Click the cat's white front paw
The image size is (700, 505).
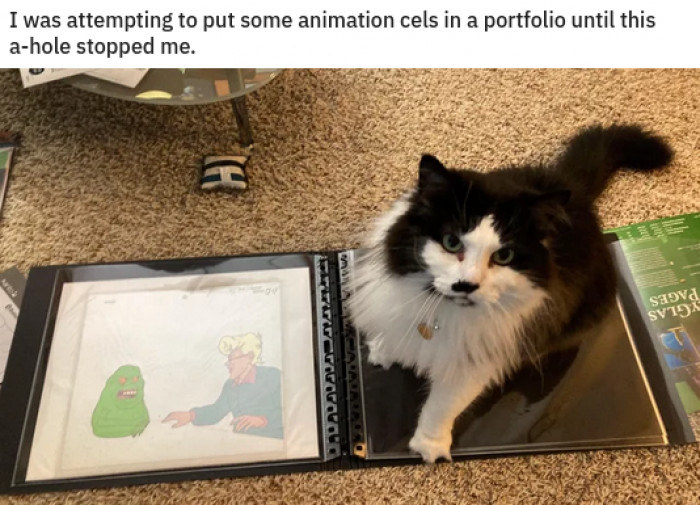[429, 444]
